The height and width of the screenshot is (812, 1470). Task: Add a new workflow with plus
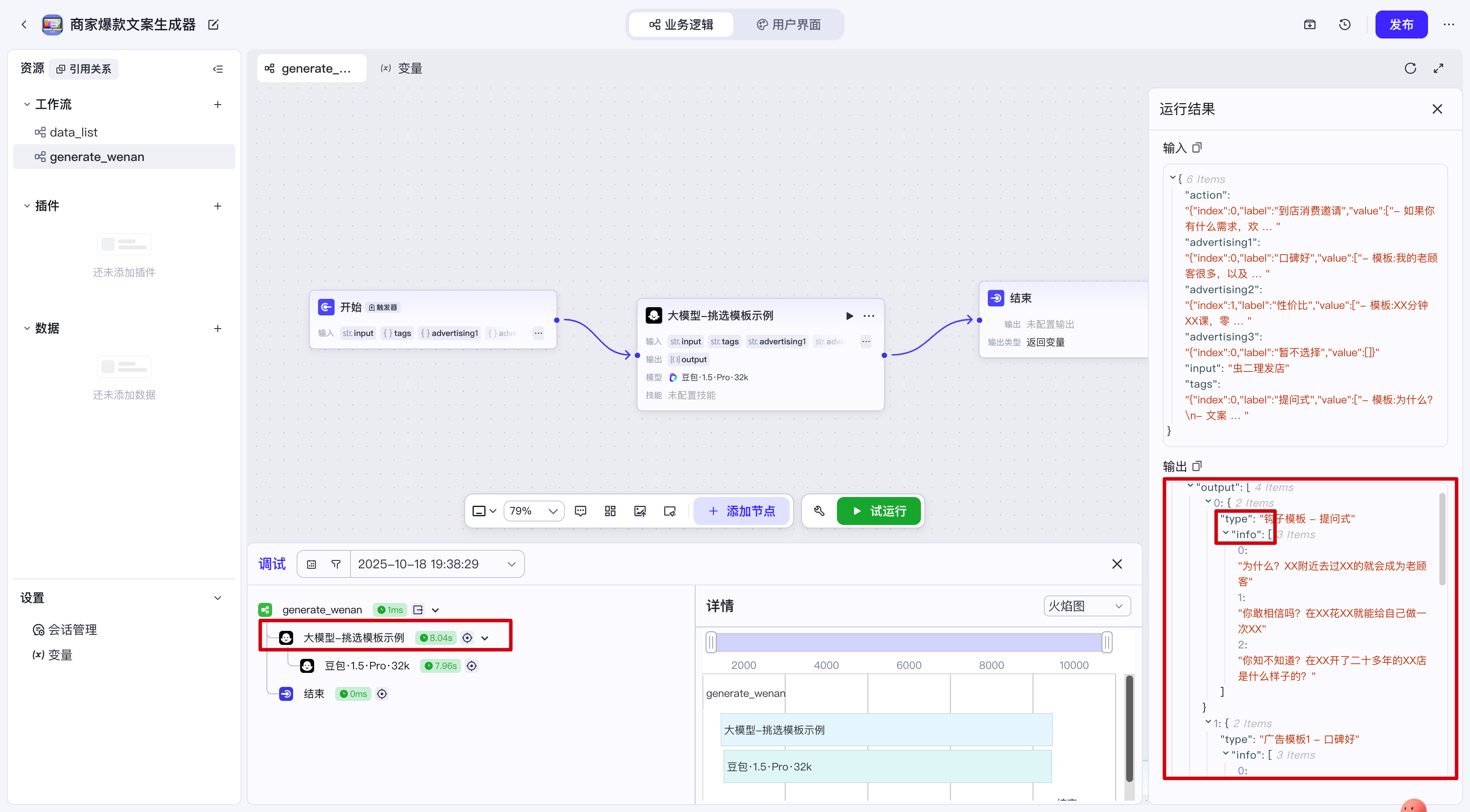217,105
